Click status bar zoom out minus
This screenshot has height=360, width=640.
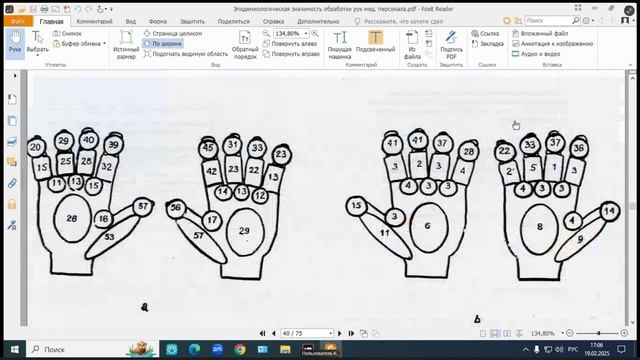tap(570, 333)
